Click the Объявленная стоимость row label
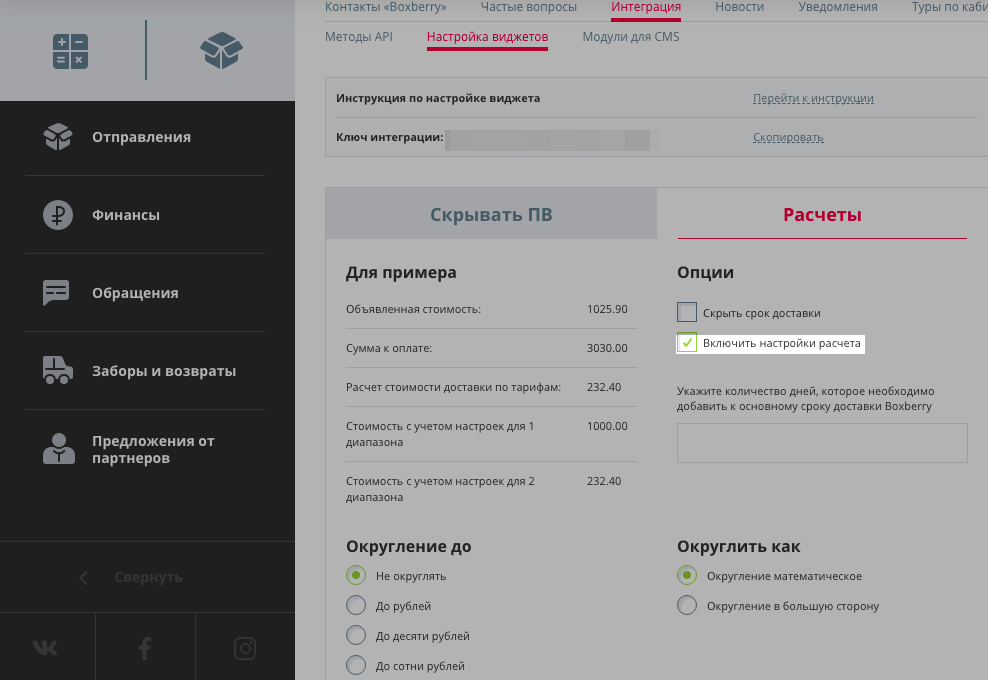Image resolution: width=988 pixels, height=680 pixels. (x=413, y=309)
